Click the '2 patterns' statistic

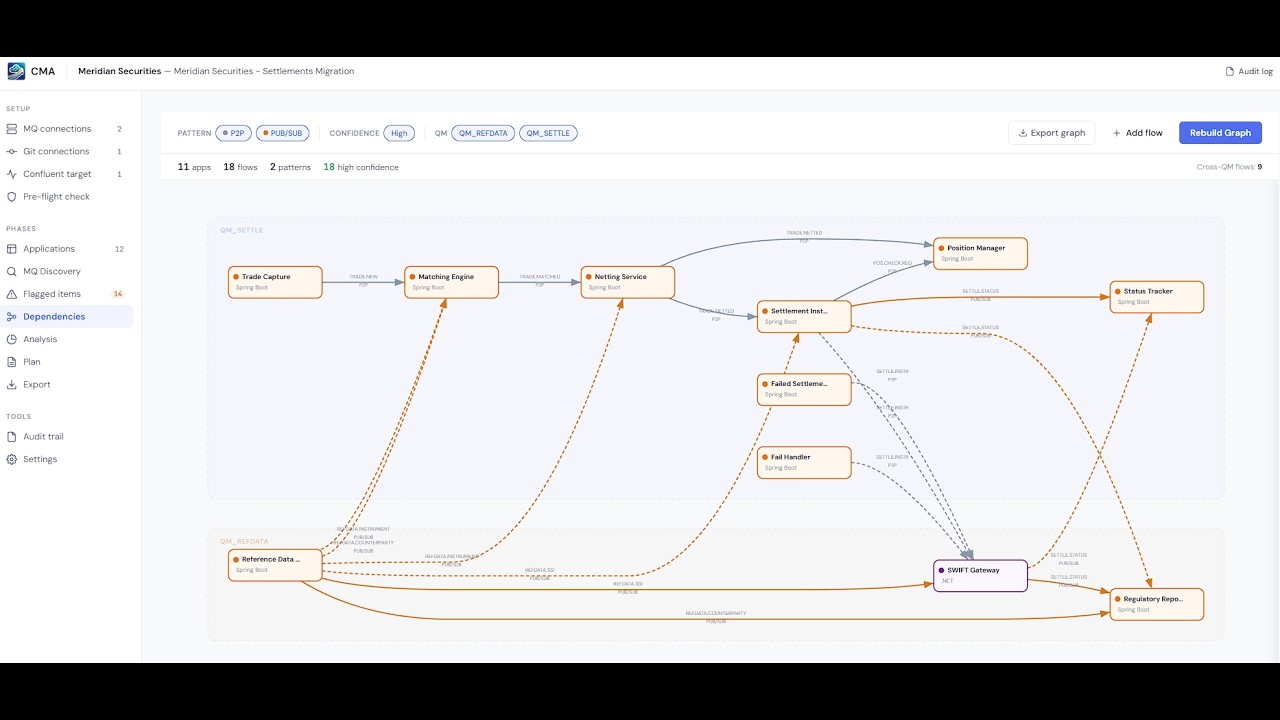click(x=290, y=167)
